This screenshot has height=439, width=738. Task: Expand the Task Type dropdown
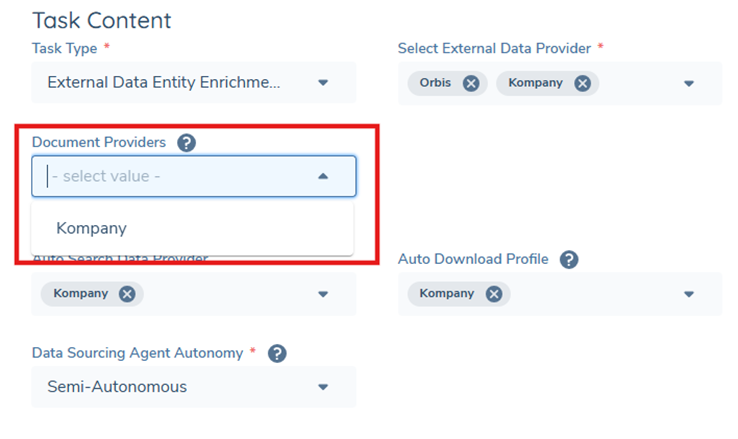click(x=323, y=83)
